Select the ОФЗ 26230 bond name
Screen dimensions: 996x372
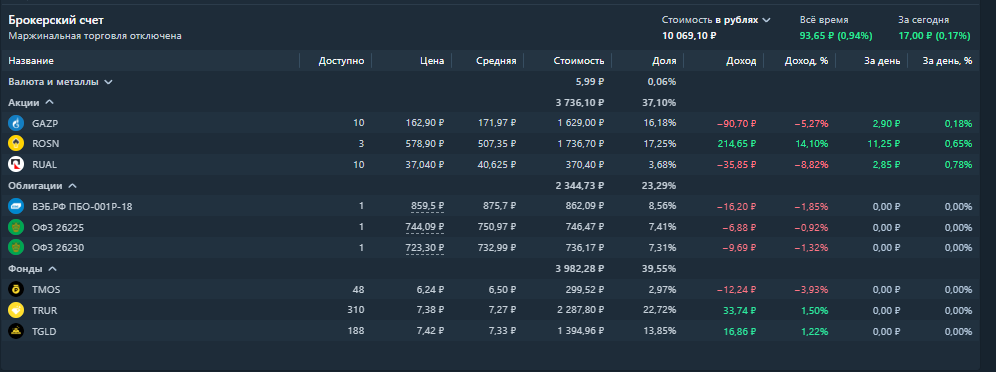coord(58,248)
